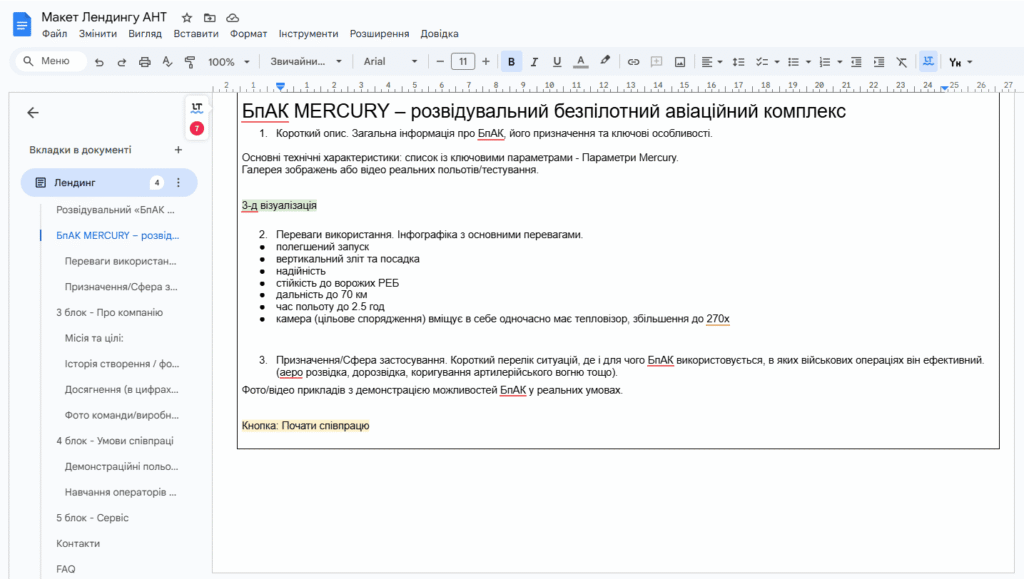The width and height of the screenshot is (1024, 579).
Task: Click the bulleted list icon
Action: pyautogui.click(x=793, y=62)
